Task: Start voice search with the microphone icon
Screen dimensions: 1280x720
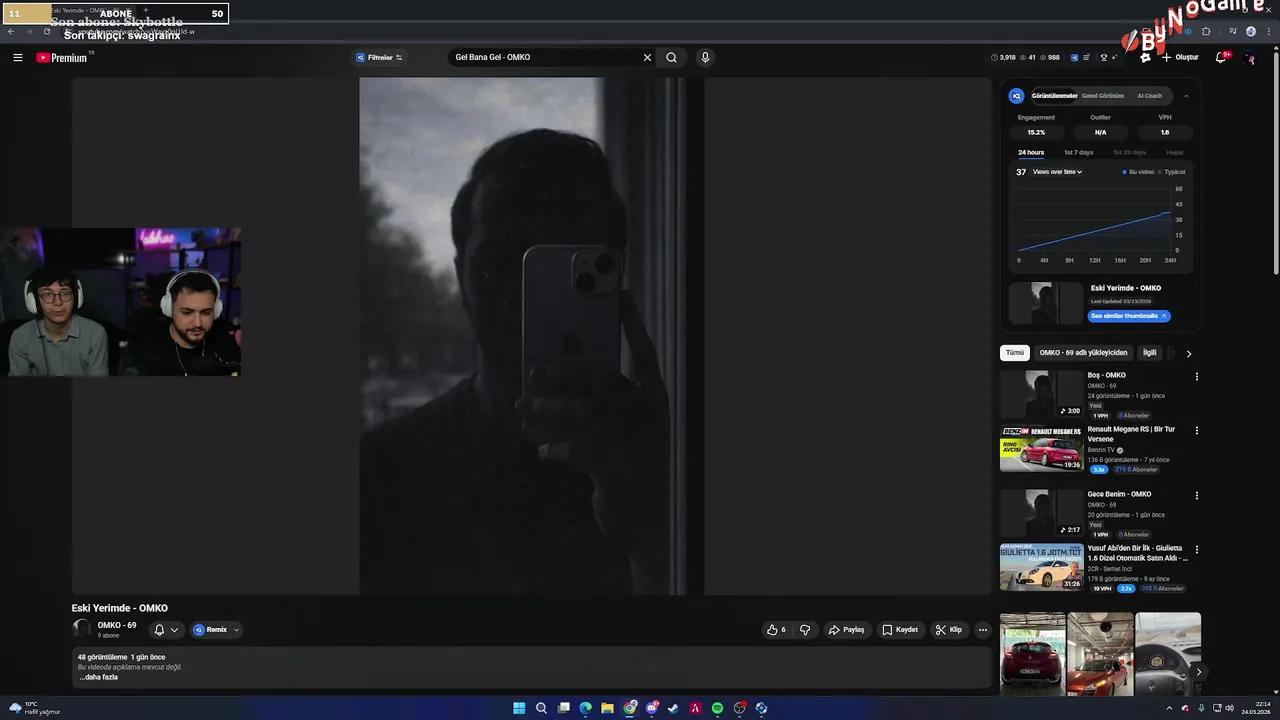Action: 705,58
